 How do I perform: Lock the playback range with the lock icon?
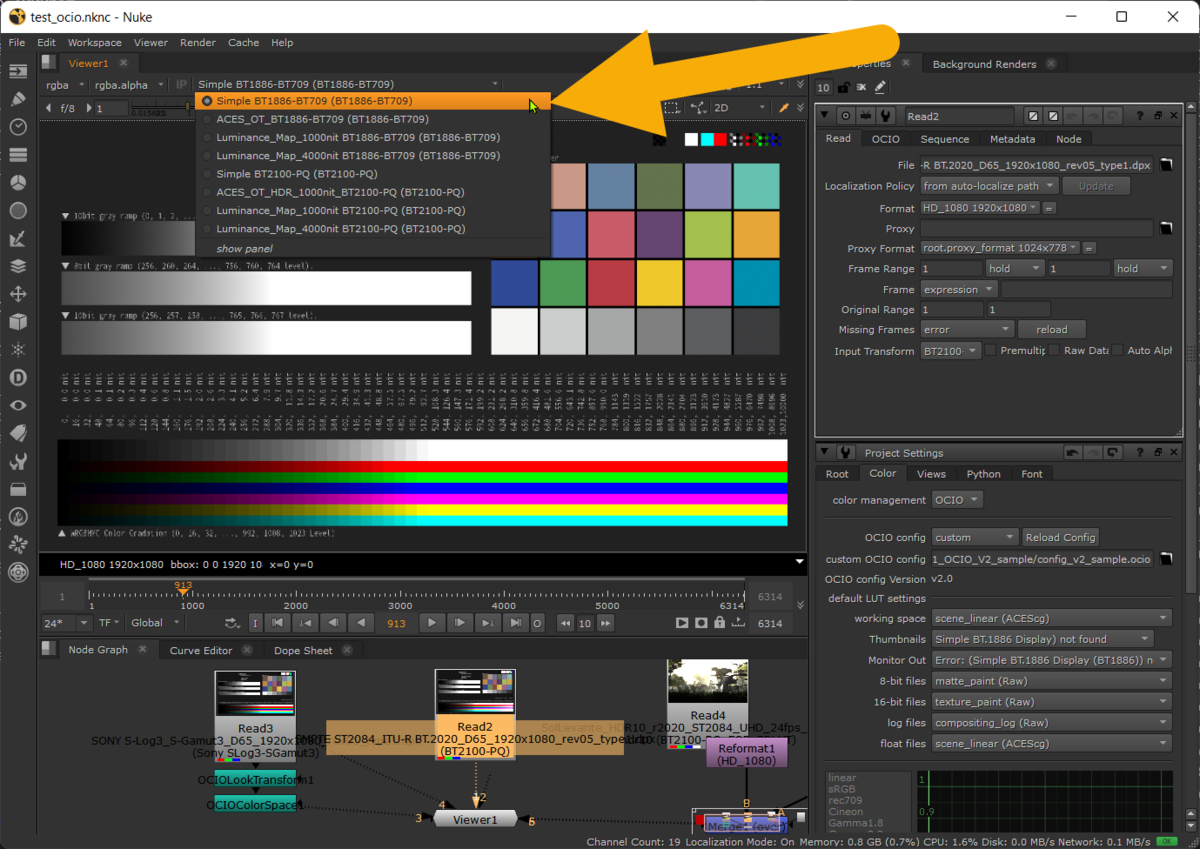(718, 623)
